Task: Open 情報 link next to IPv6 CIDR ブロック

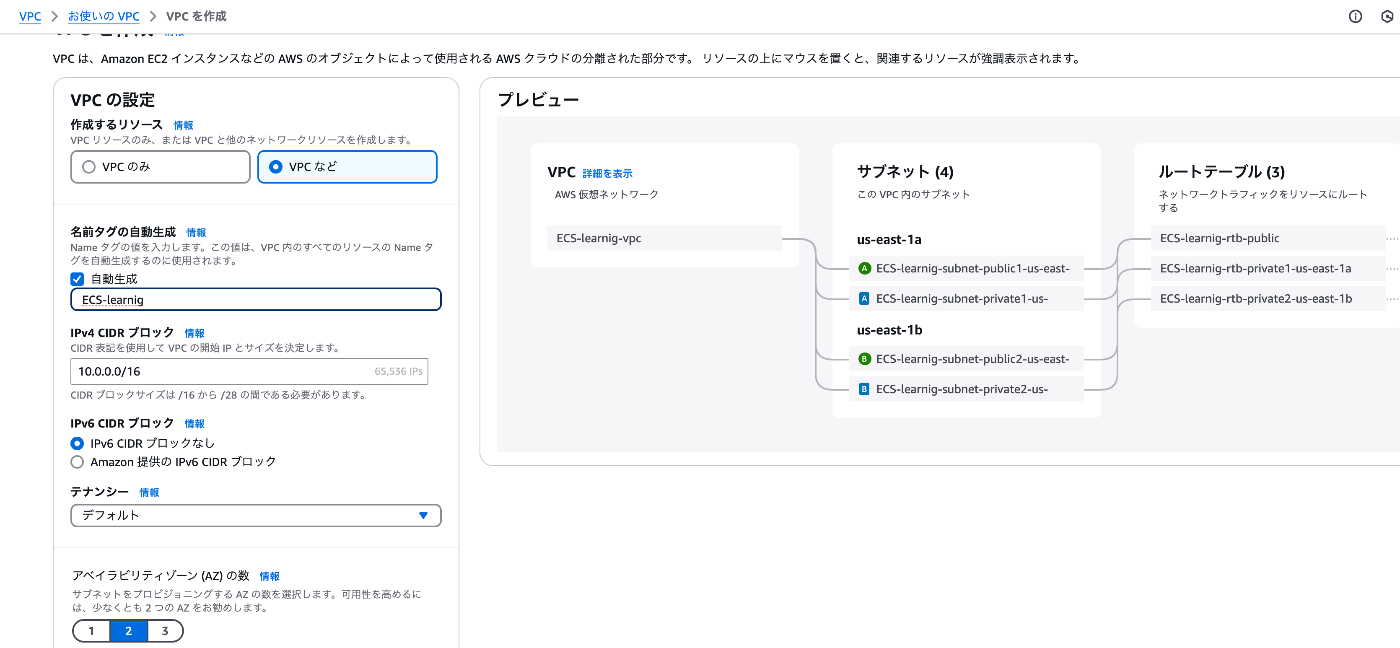Action: pyautogui.click(x=194, y=424)
